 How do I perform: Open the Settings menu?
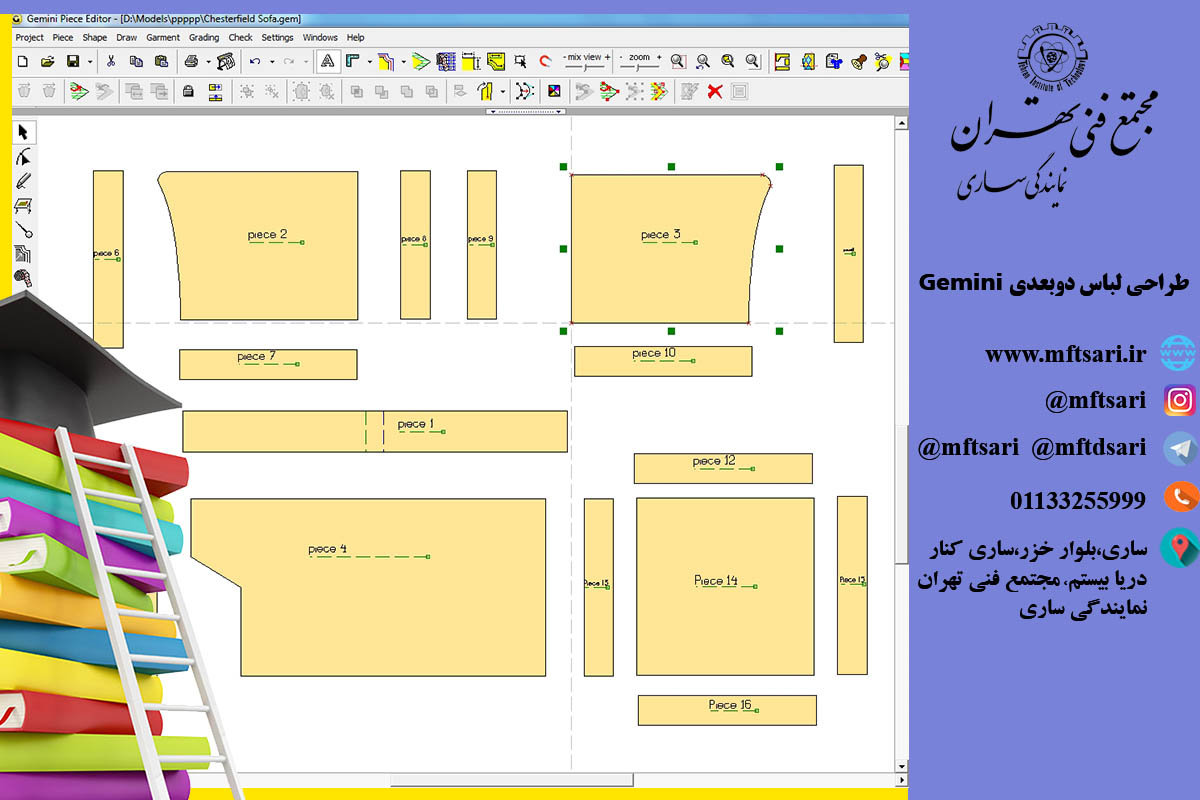tap(277, 37)
